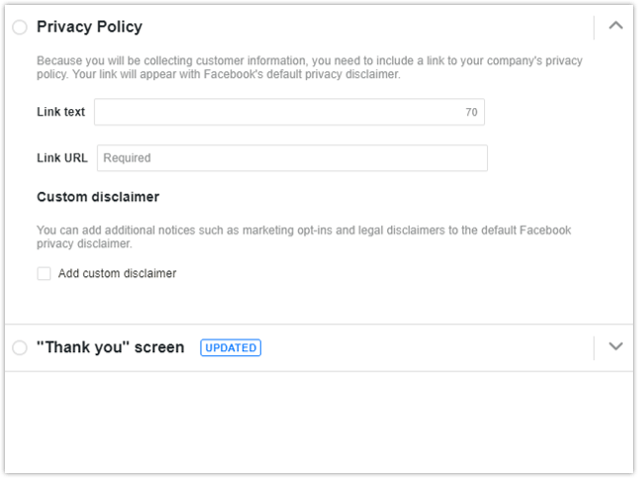Click the "Thank you" screen completion circle
Screen dimensions: 638x478
point(20,348)
